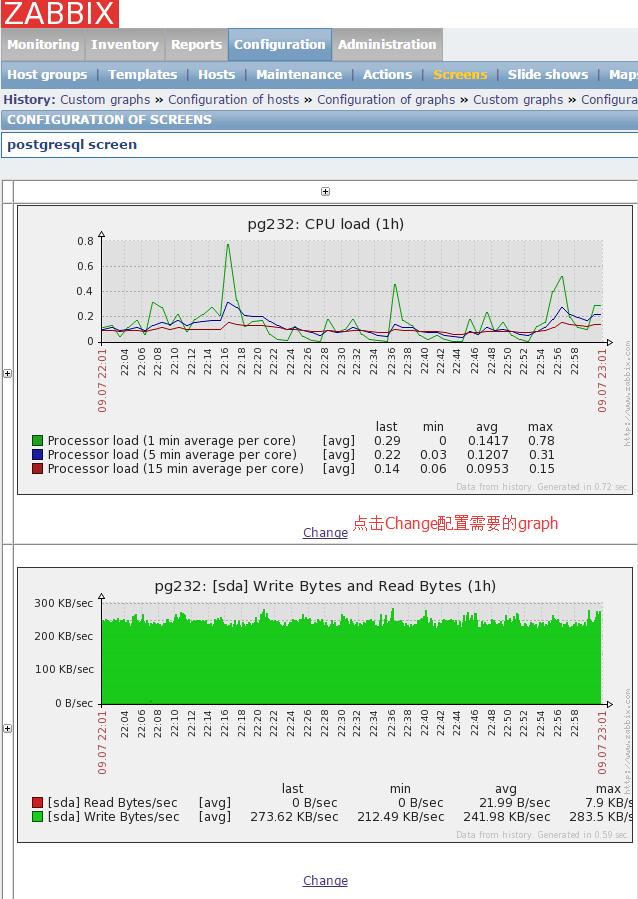638x899 pixels.
Task: Click red swatch for sda Read Bytes/sec
Action: [x=38, y=803]
